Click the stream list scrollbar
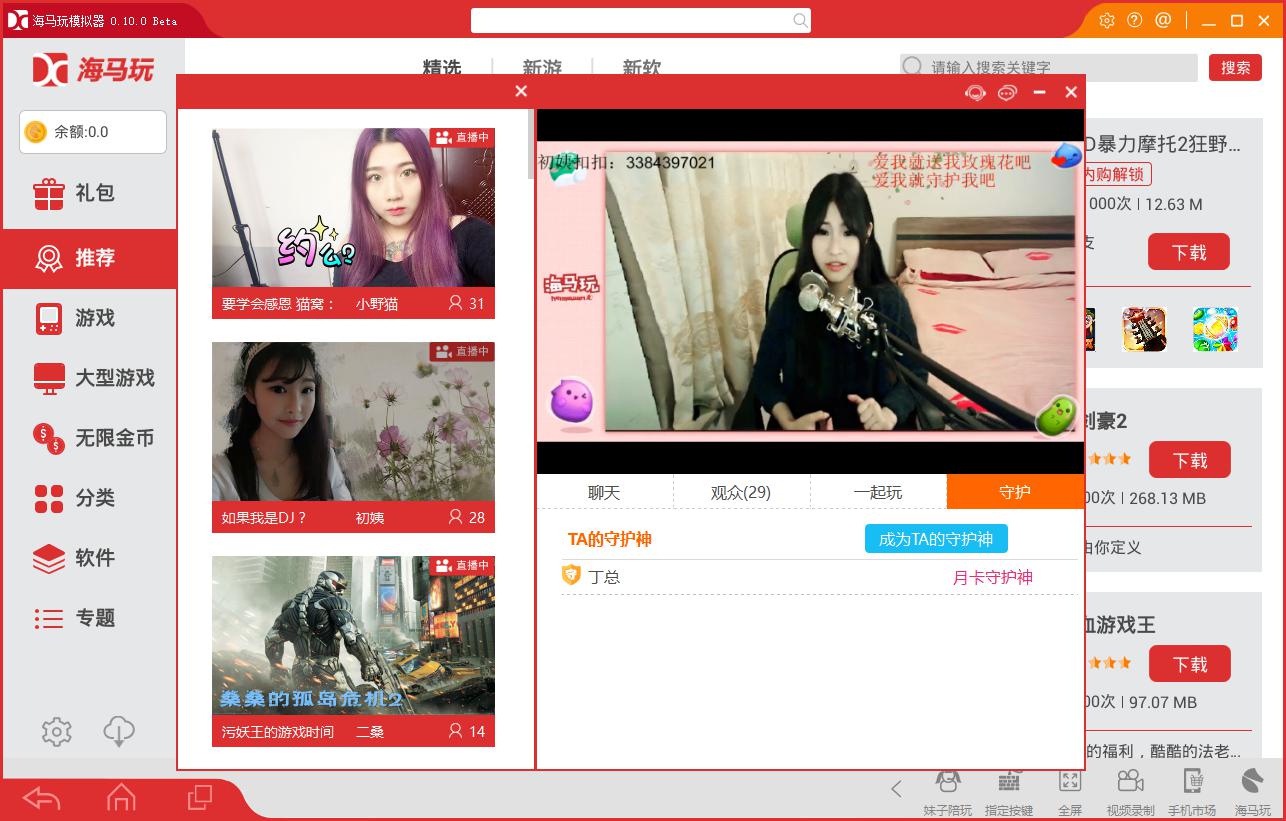 click(530, 145)
